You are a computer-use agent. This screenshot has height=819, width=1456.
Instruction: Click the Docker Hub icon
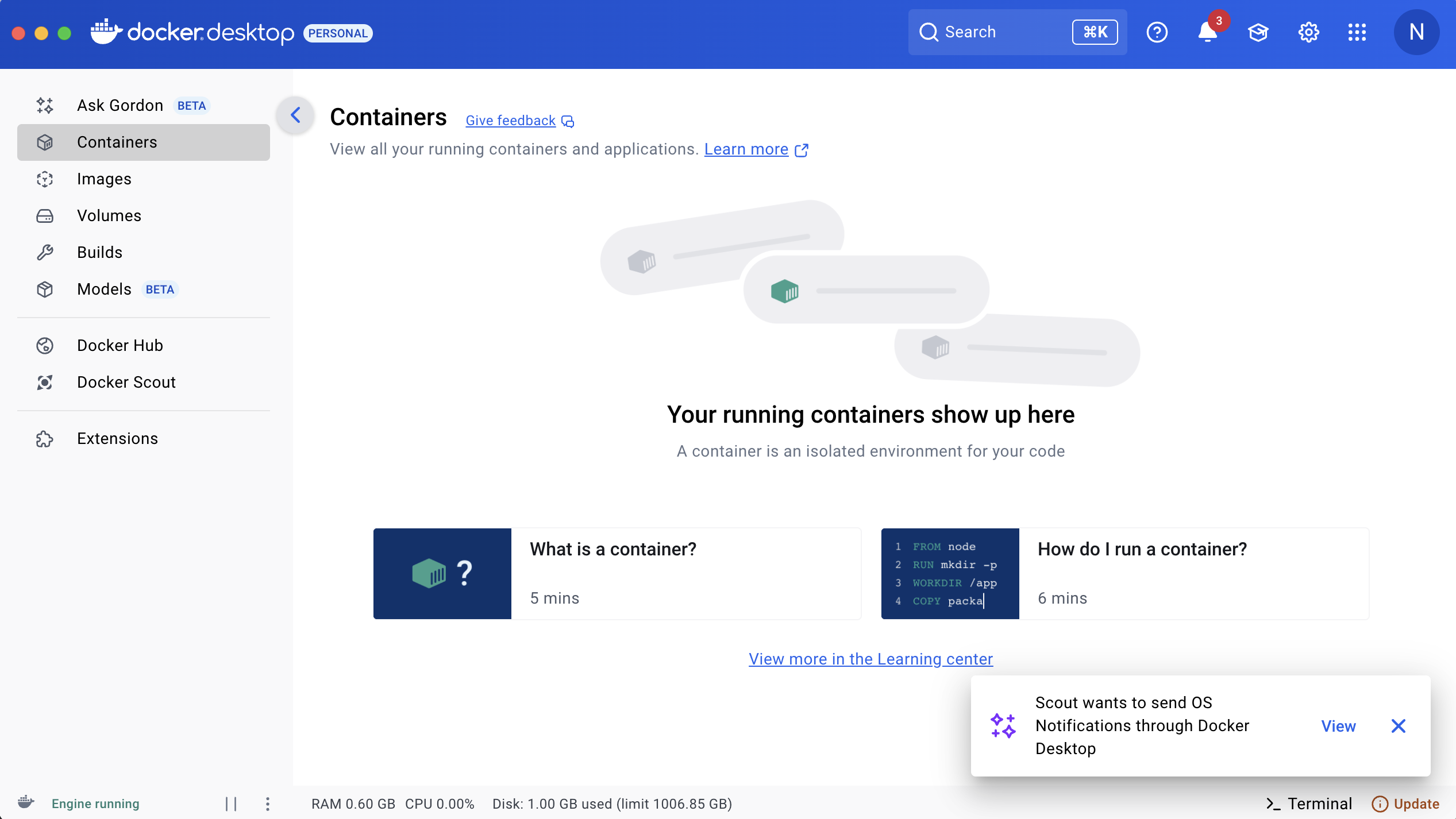tap(45, 346)
